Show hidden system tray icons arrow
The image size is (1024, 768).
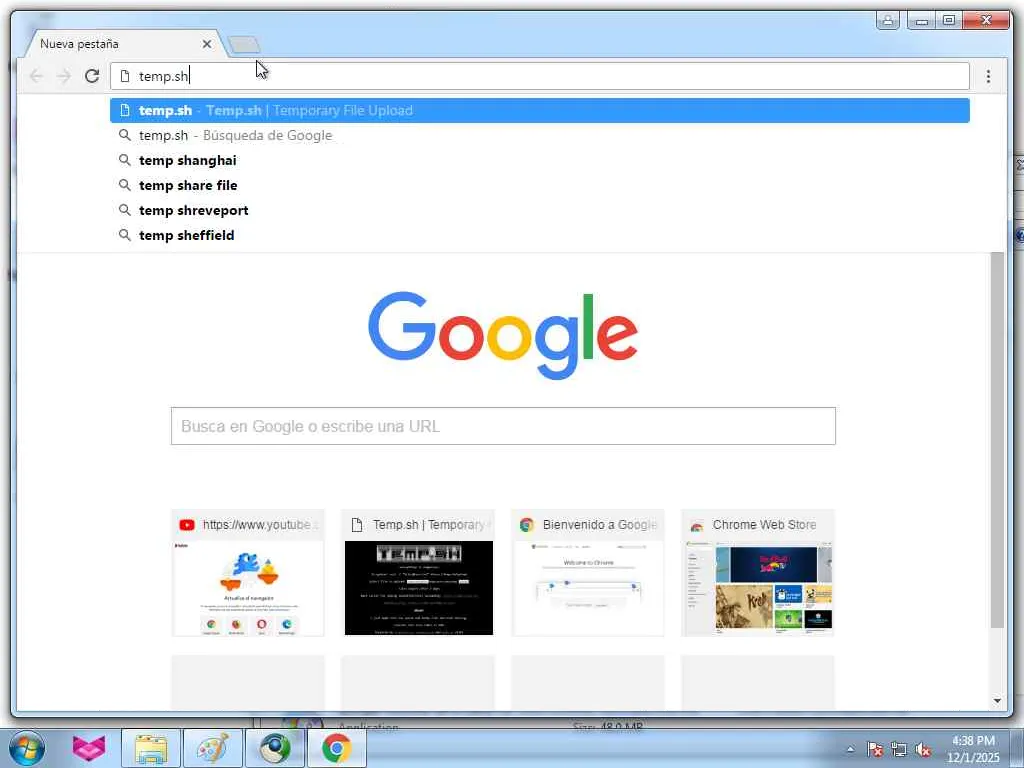point(850,749)
